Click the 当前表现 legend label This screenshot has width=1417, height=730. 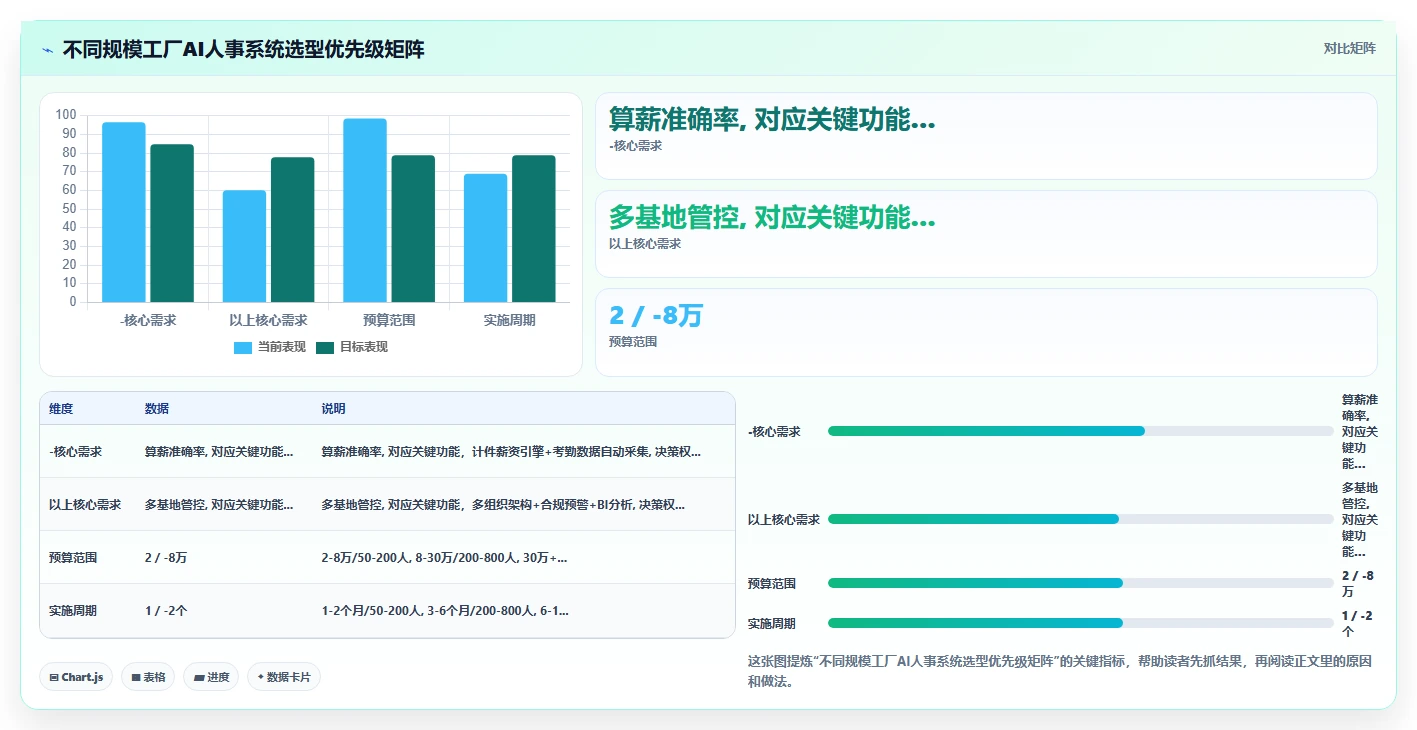[281, 347]
